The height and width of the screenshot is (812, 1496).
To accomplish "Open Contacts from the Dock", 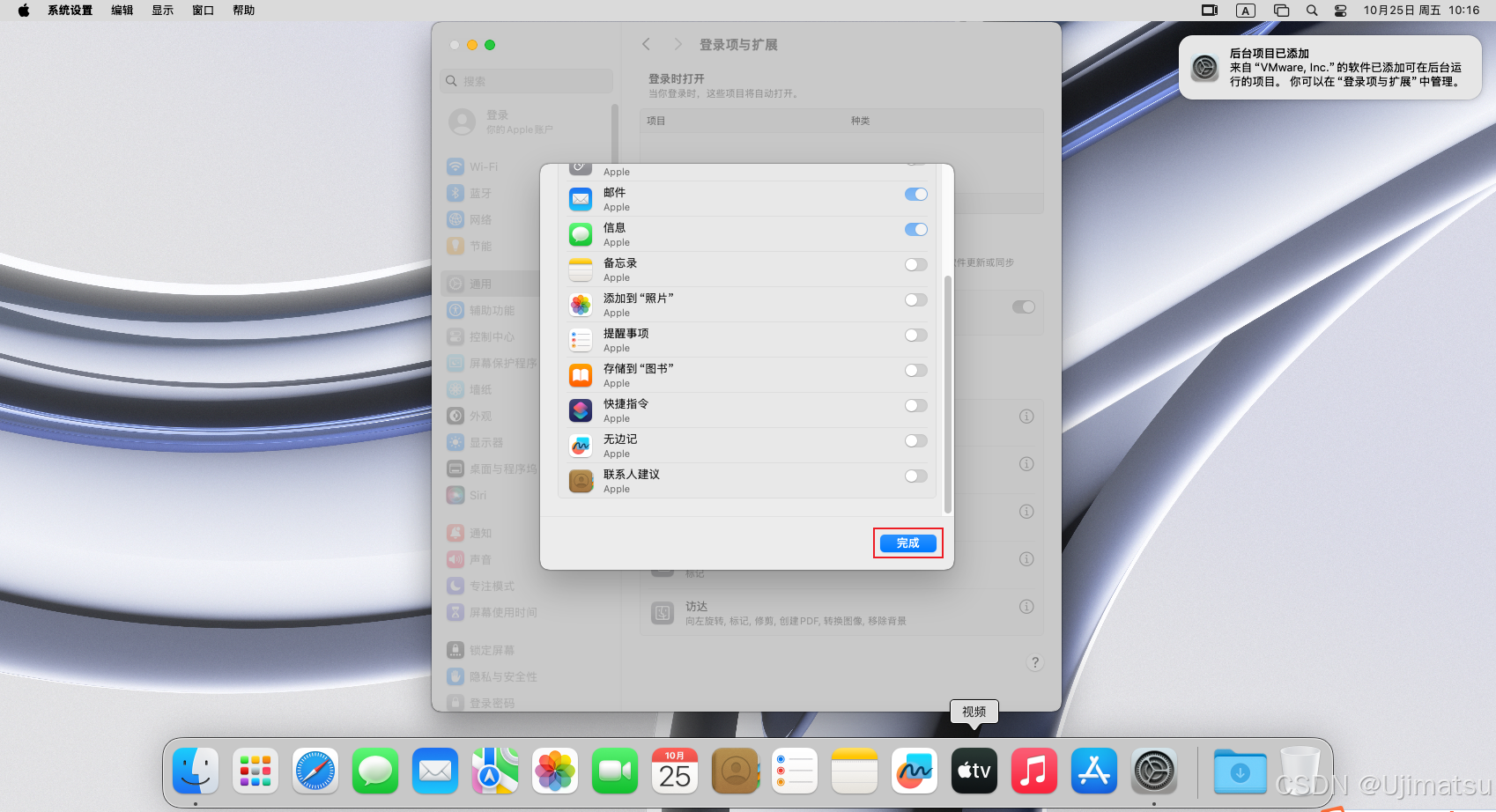I will coord(735,771).
